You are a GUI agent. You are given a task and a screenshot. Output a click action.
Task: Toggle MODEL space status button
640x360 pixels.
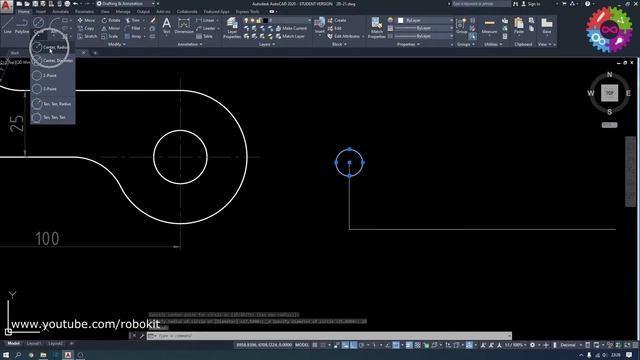point(302,345)
